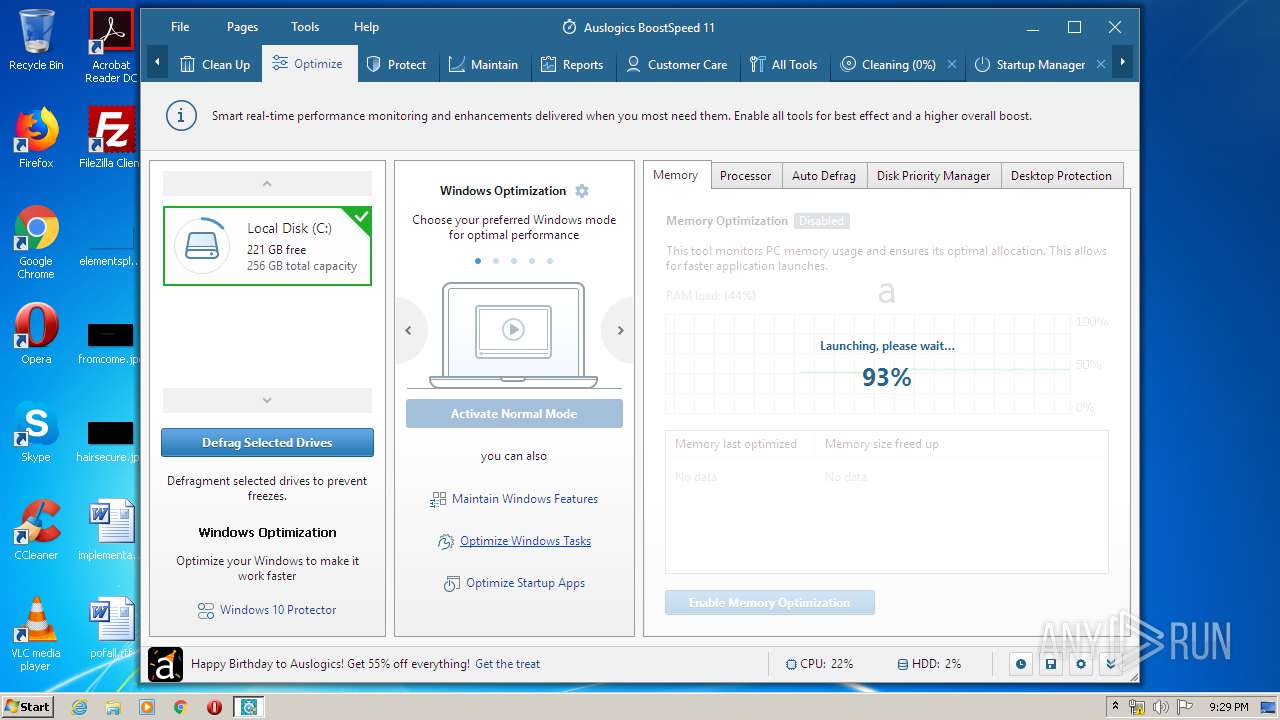Open the Help menu
Screen dimensions: 1280x720
click(366, 27)
